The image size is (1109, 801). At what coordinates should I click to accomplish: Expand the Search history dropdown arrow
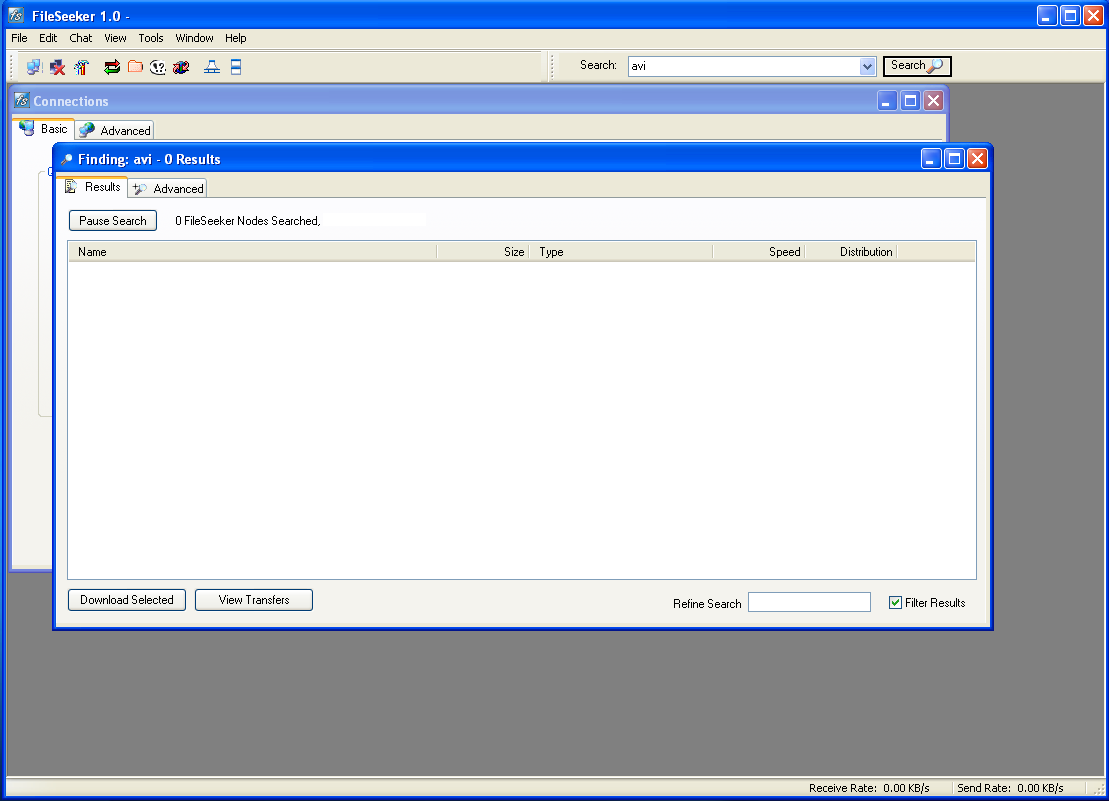coord(867,66)
